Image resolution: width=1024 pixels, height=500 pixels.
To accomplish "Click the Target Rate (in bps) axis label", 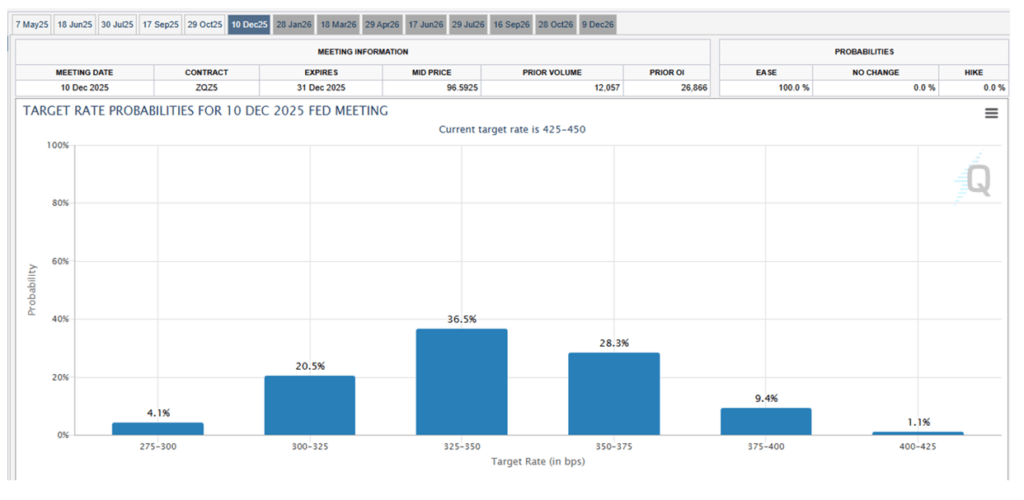I will (x=537, y=461).
